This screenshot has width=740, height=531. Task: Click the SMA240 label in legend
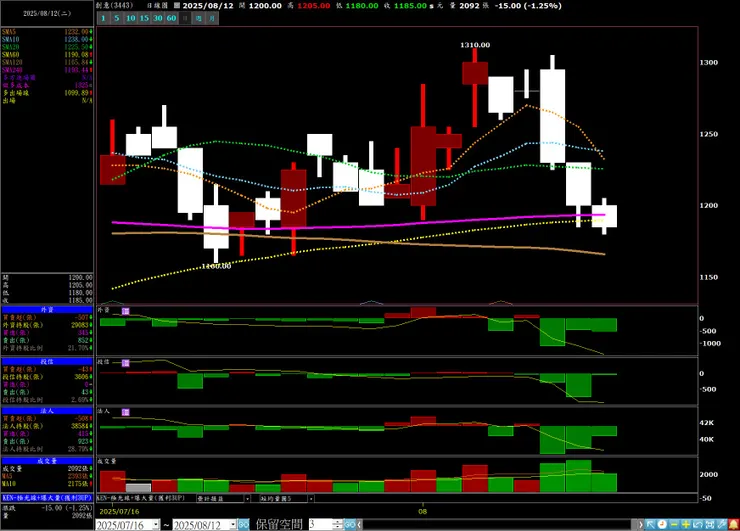pyautogui.click(x=12, y=70)
